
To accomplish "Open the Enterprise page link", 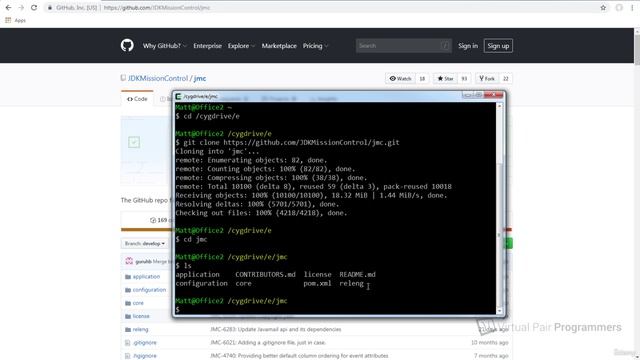I will [207, 46].
